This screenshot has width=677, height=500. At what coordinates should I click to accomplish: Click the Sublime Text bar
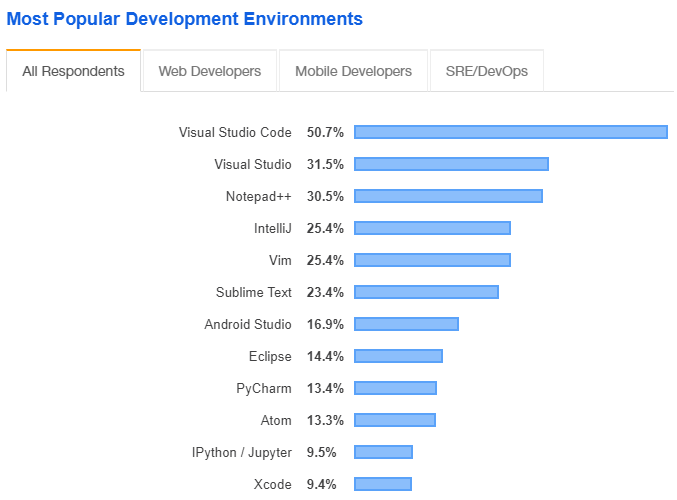(x=426, y=292)
